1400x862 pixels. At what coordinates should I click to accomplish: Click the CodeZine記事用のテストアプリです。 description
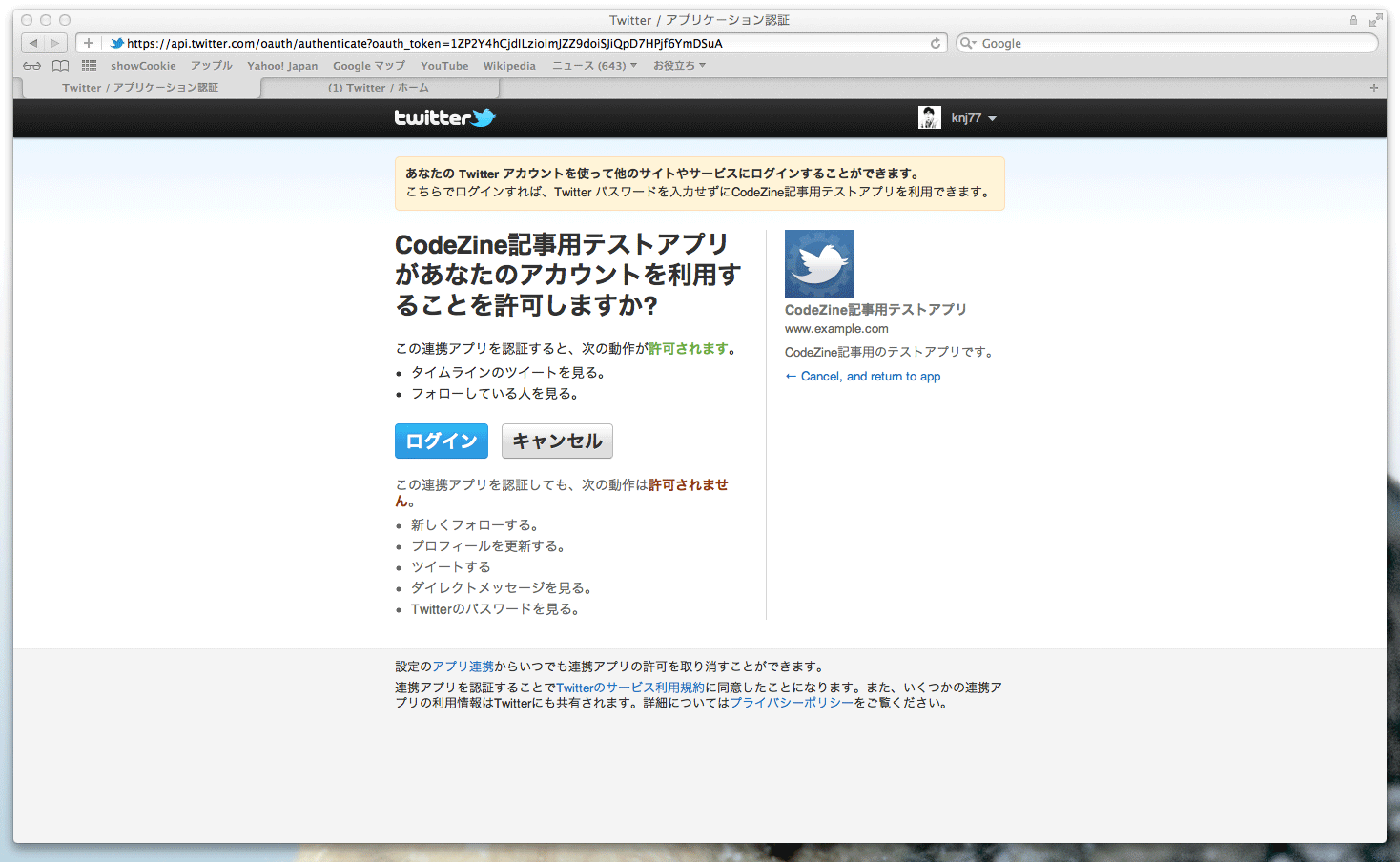click(891, 353)
